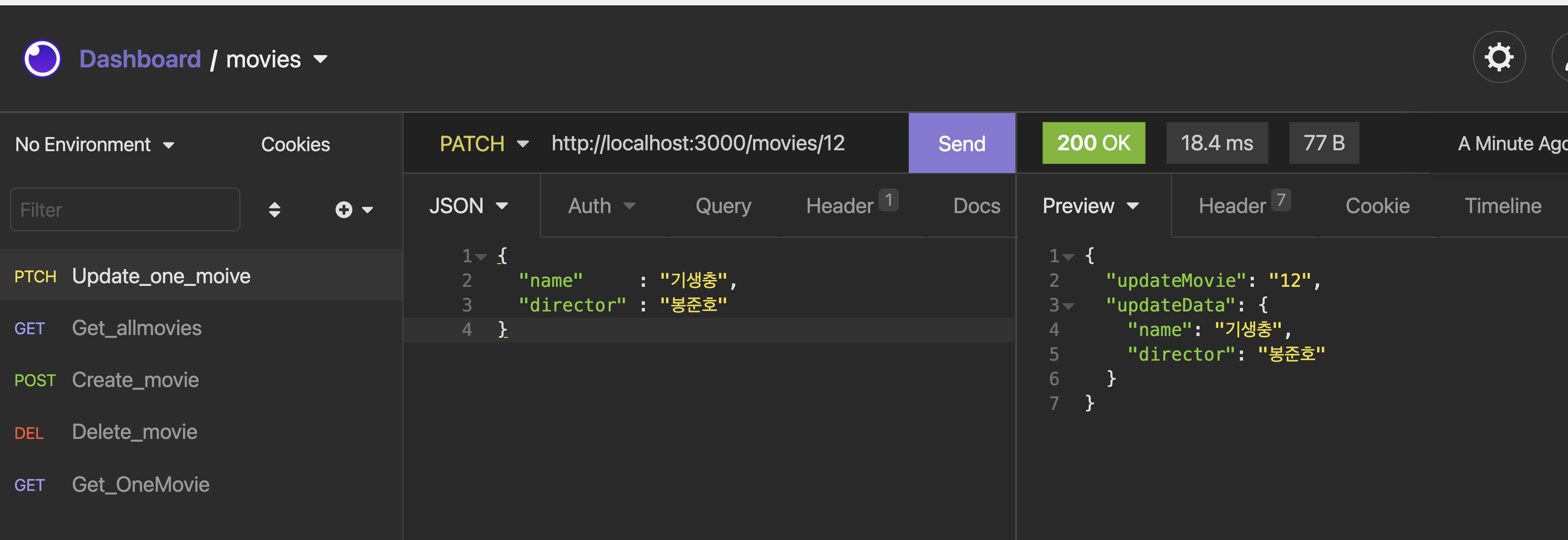The height and width of the screenshot is (540, 1568).
Task: Click the sort requests arrows icon
Action: point(275,209)
